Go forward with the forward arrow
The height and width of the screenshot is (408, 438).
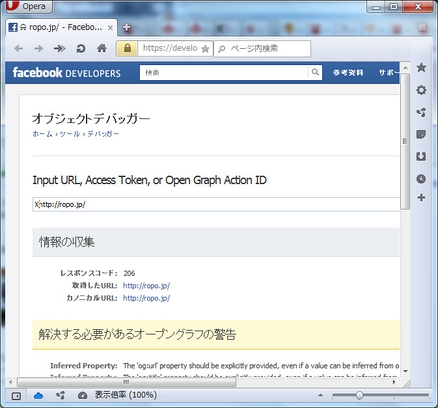point(39,49)
